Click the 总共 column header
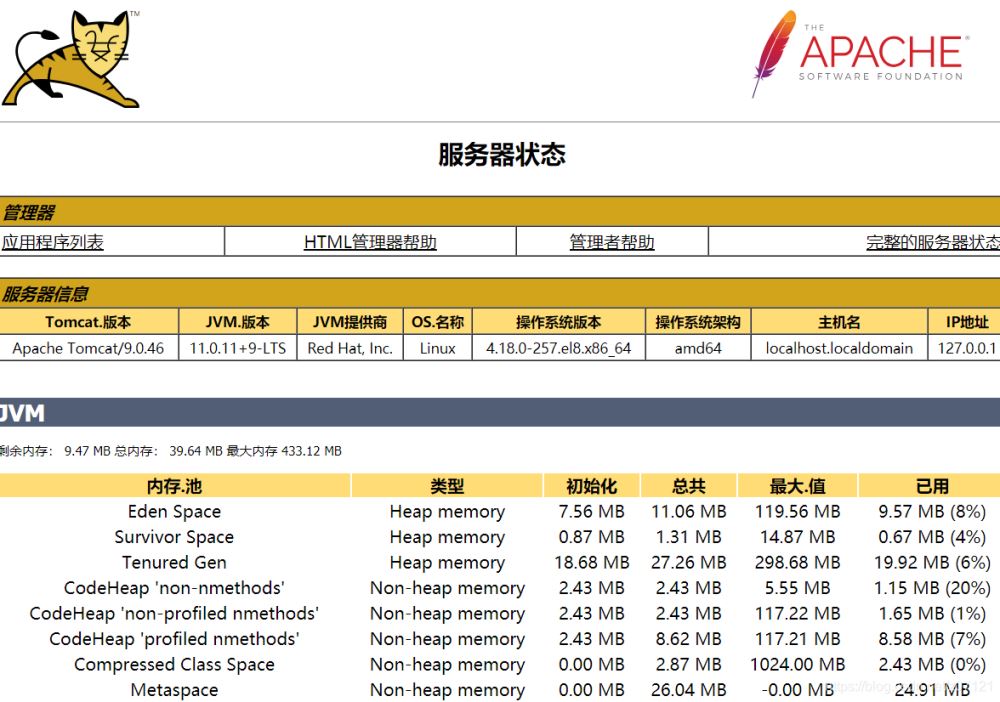The image size is (1000, 702). (x=689, y=486)
